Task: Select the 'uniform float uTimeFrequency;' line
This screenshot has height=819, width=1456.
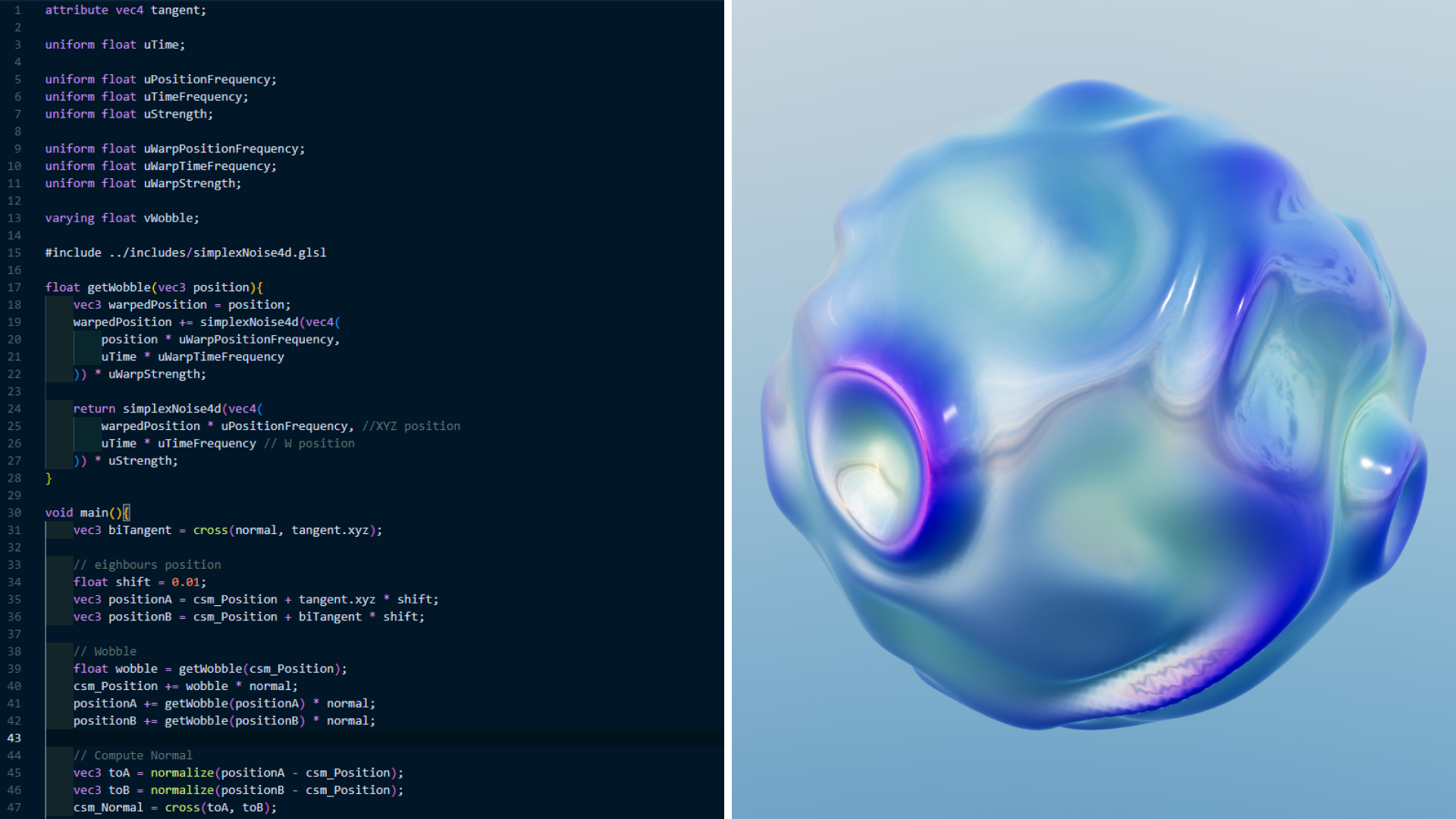Action: 146,97
